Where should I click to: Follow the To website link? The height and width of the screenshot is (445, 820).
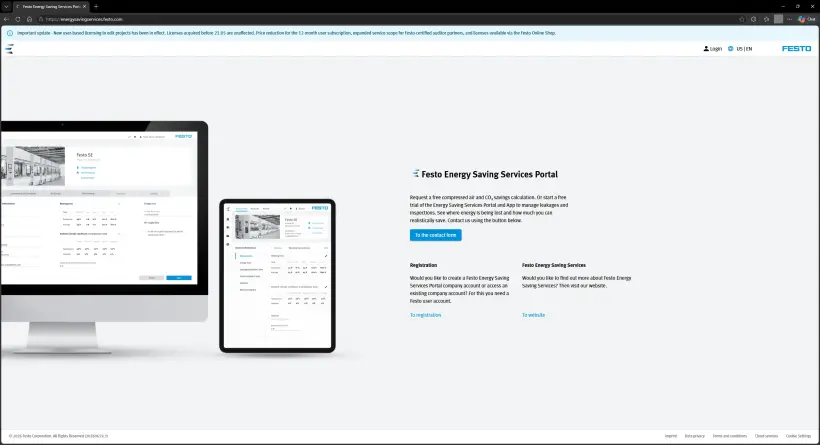point(533,315)
